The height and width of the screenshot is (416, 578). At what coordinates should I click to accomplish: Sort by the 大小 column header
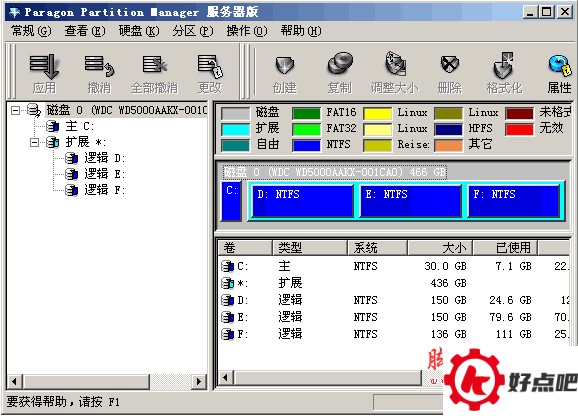[x=440, y=248]
